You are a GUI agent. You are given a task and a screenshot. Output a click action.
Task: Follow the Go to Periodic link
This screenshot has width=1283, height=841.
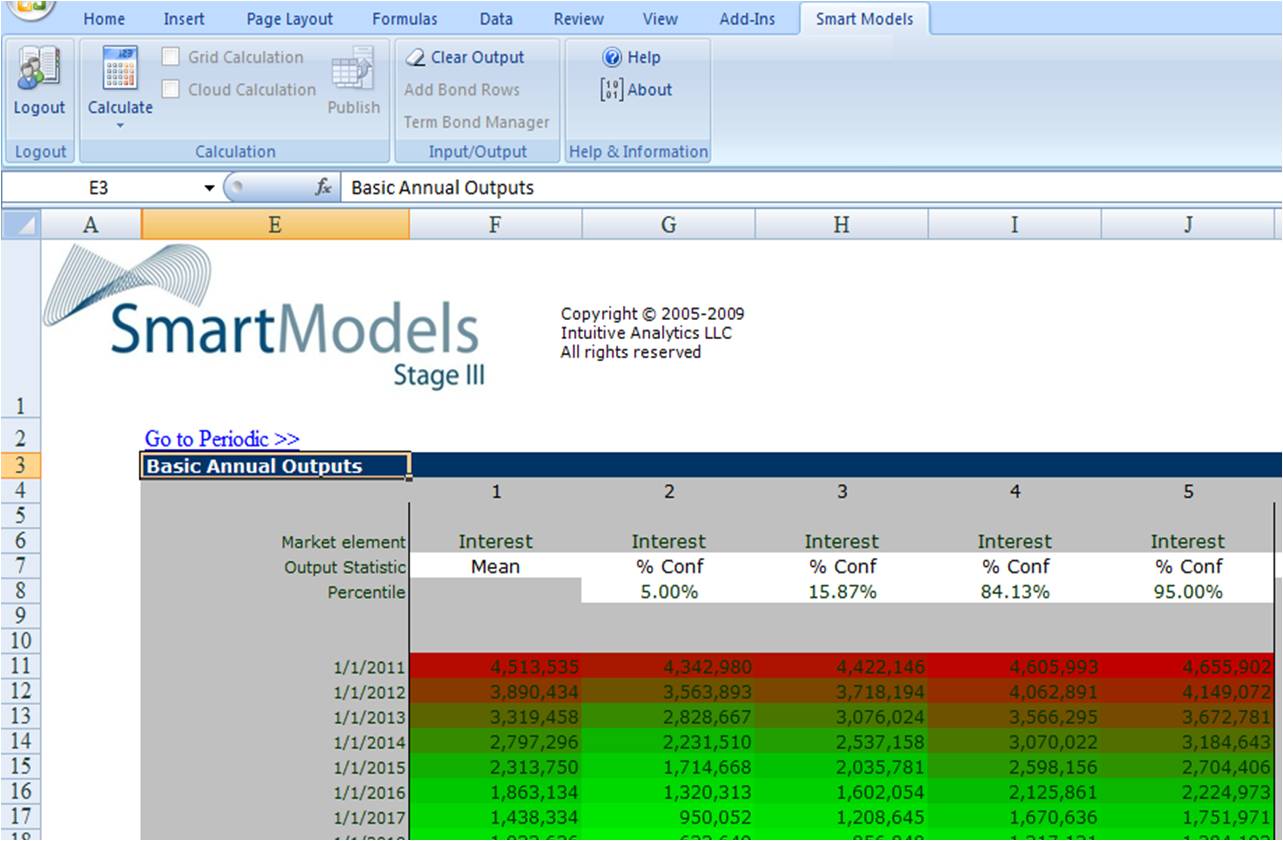(x=222, y=439)
